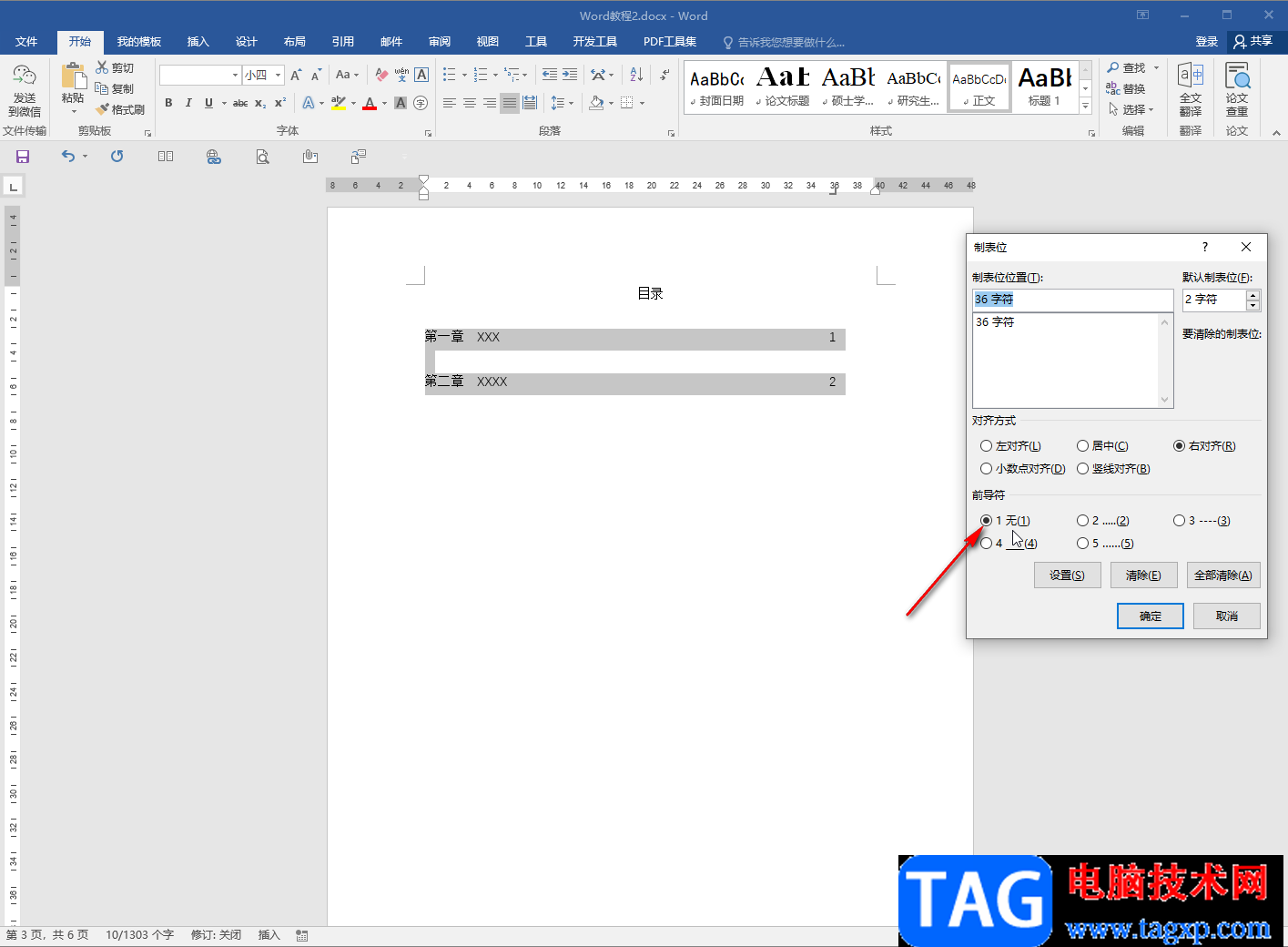Click the Clear All (全部清除) button

click(1223, 575)
